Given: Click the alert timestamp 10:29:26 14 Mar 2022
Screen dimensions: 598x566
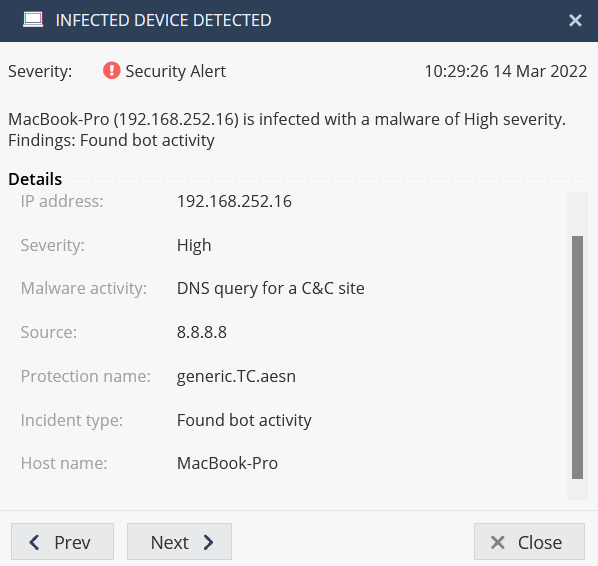Looking at the screenshot, I should 506,71.
